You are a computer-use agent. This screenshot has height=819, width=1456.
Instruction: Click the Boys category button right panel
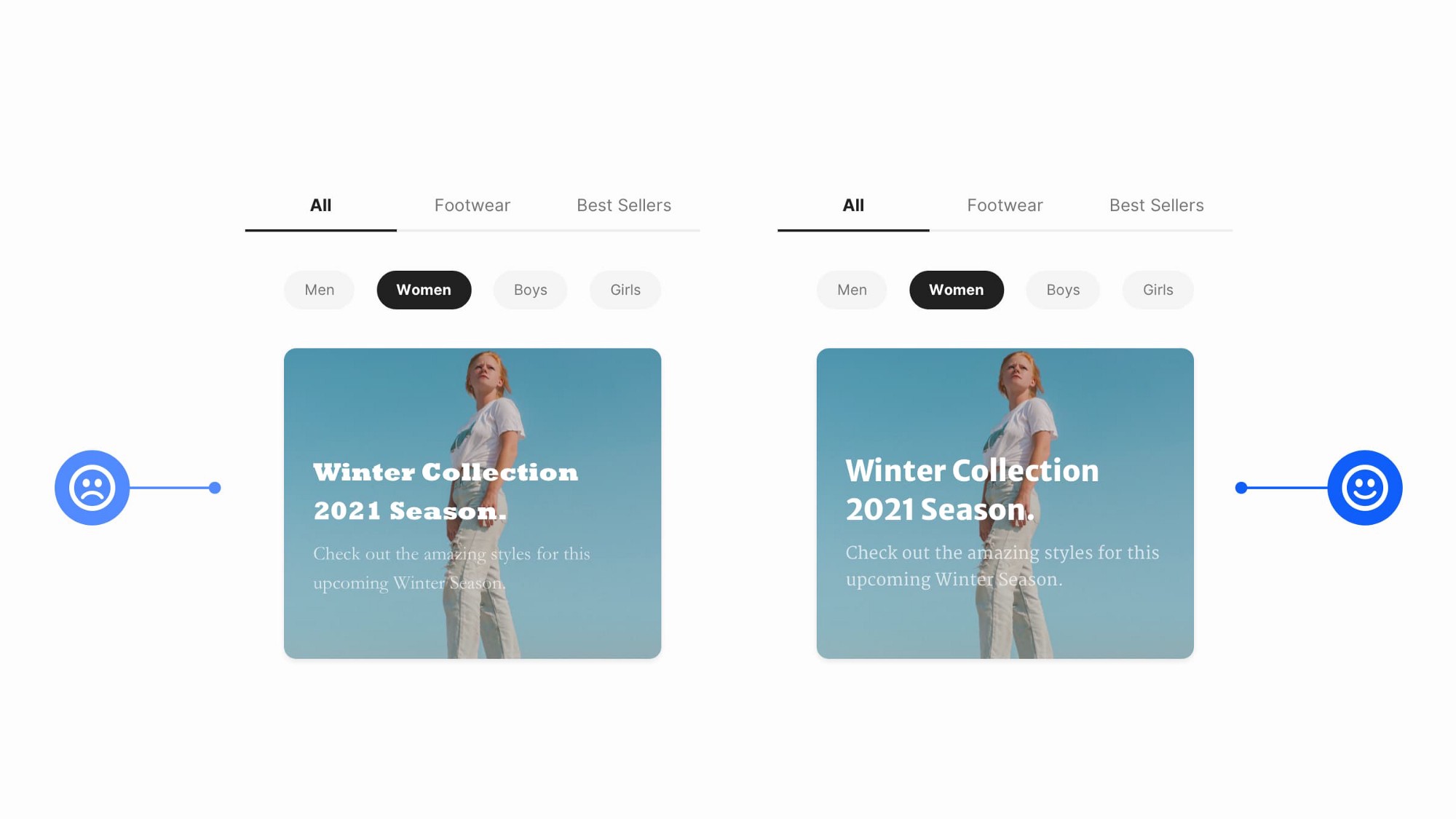point(1062,289)
